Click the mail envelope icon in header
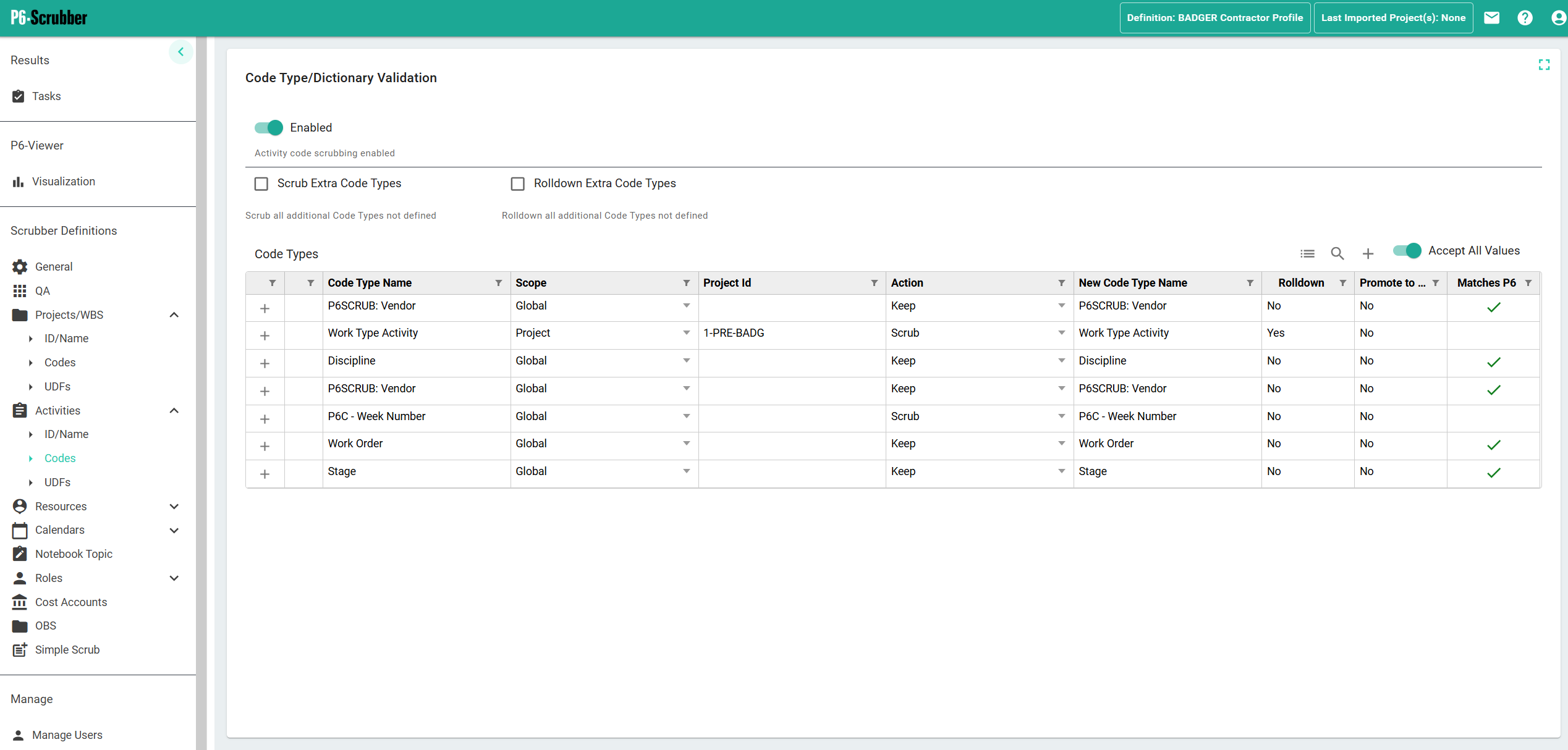 (1491, 18)
